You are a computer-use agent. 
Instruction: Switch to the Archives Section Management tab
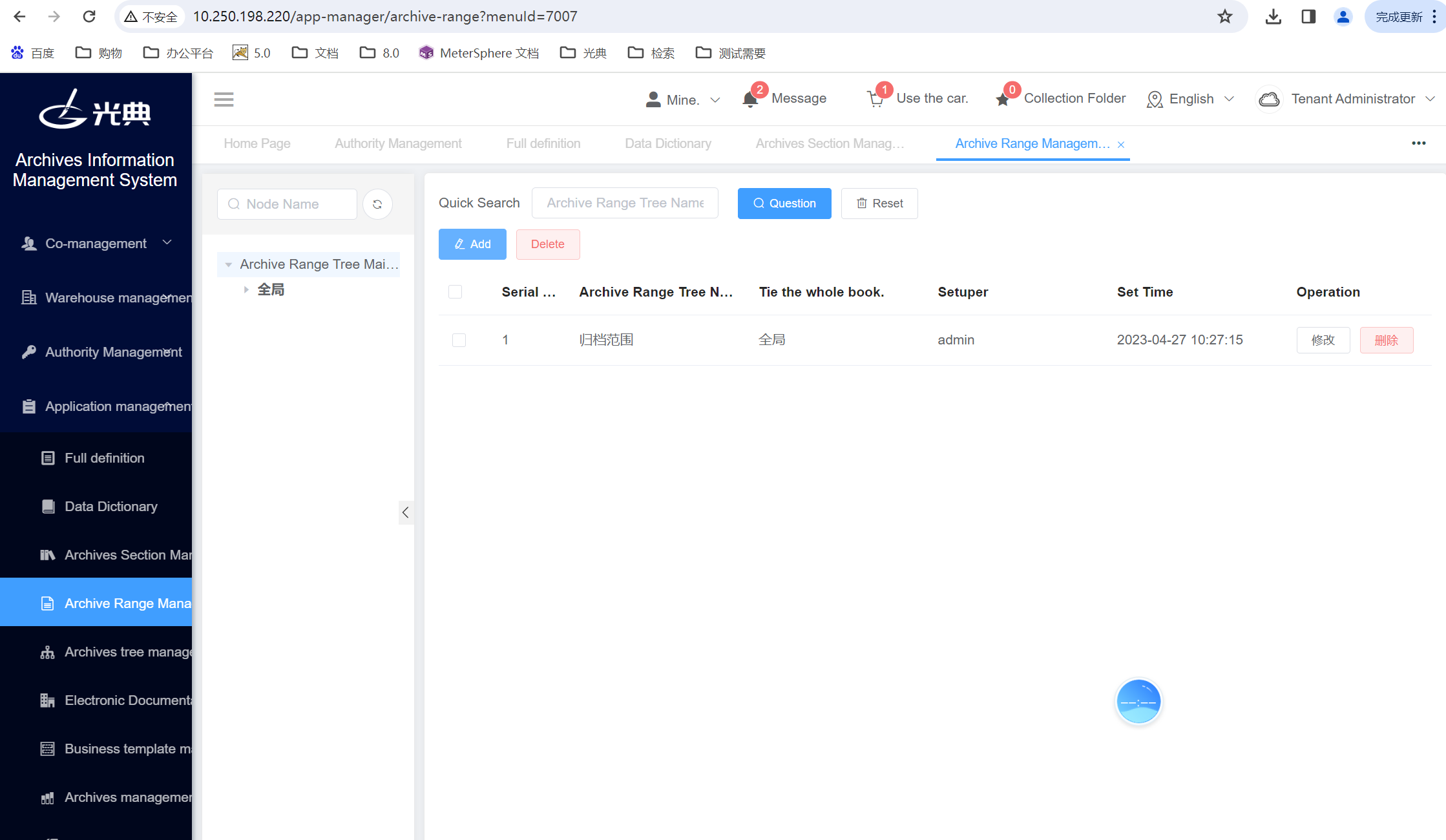coord(830,143)
